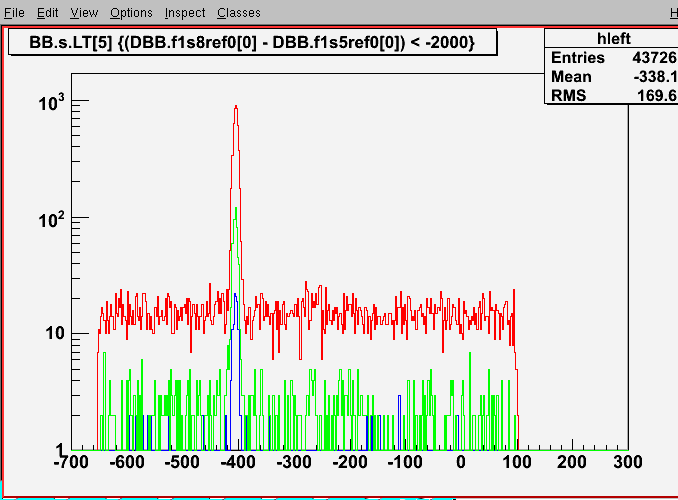Click the x-axis label -700

click(x=71, y=462)
